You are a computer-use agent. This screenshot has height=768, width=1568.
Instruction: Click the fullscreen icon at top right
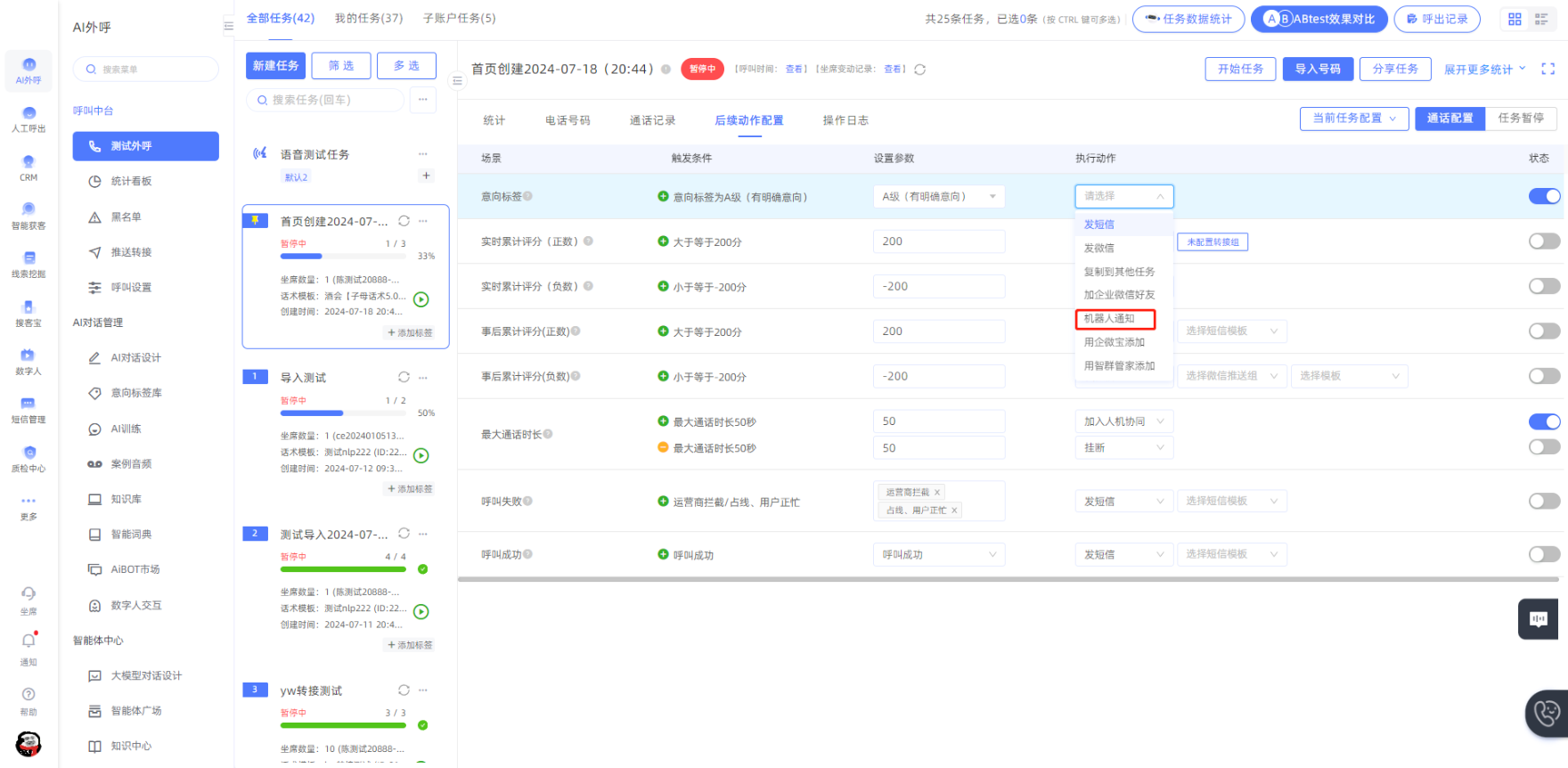pos(1548,69)
